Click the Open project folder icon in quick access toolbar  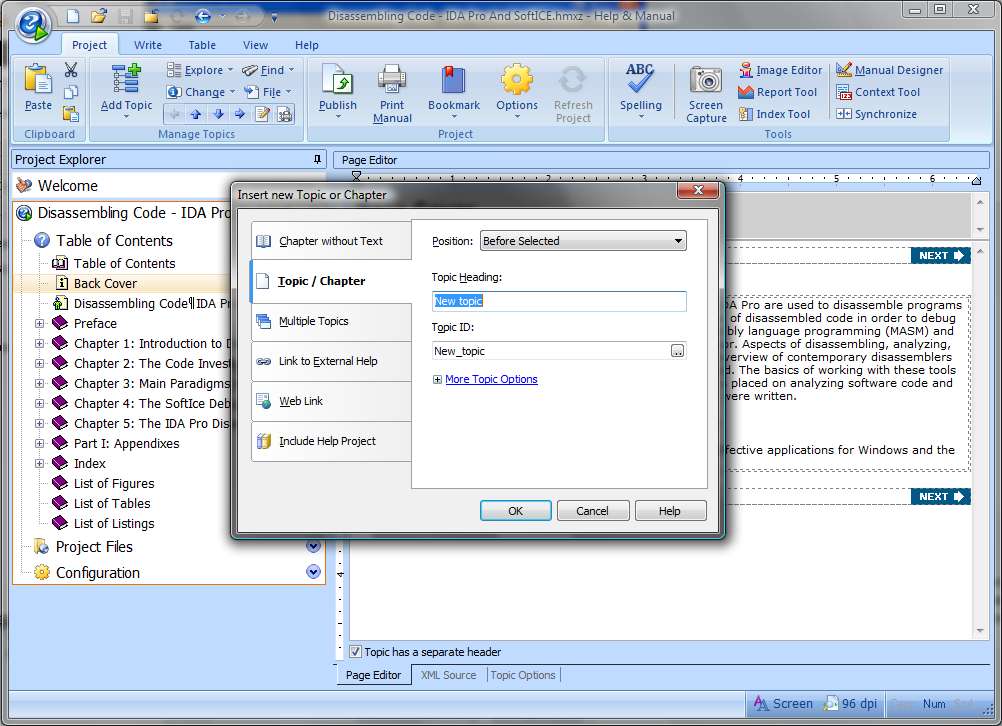pos(98,16)
